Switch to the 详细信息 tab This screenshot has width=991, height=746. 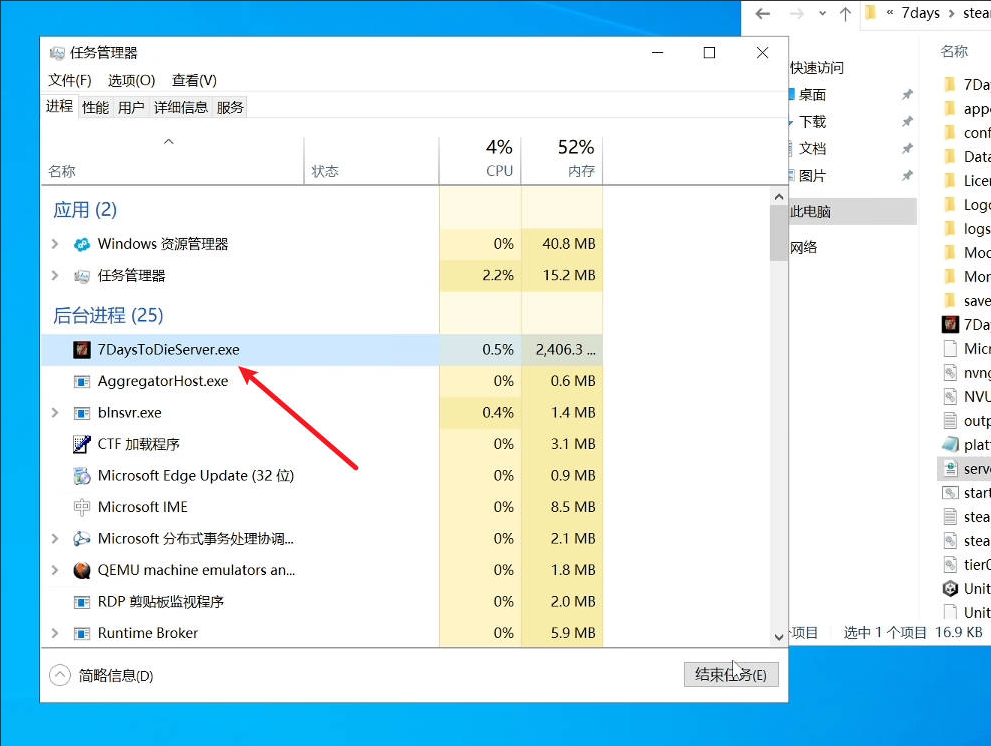[181, 107]
